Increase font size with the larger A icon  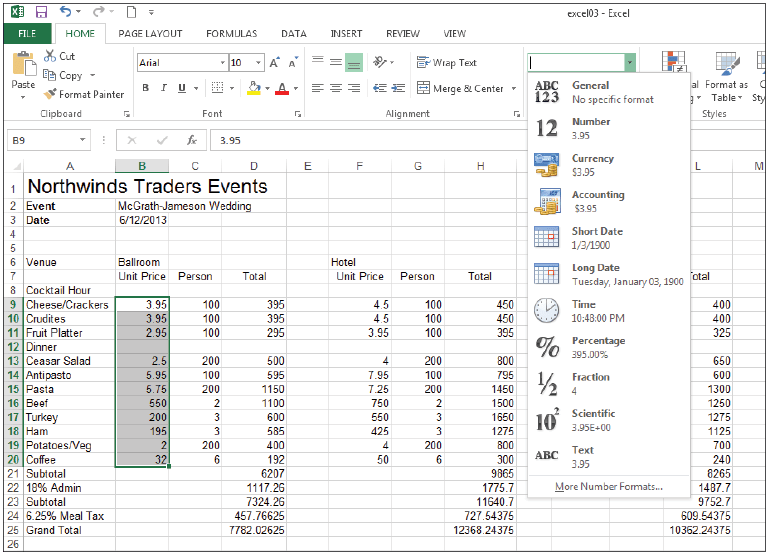(274, 62)
